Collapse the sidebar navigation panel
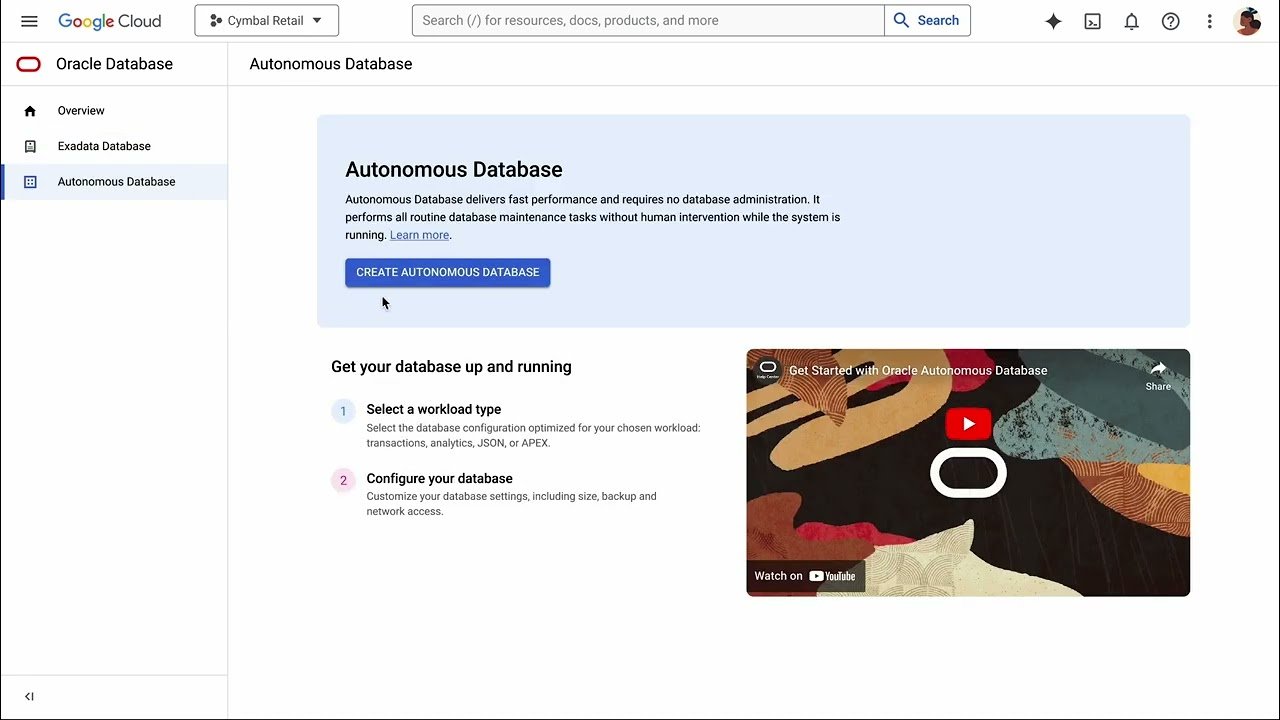 pos(29,696)
